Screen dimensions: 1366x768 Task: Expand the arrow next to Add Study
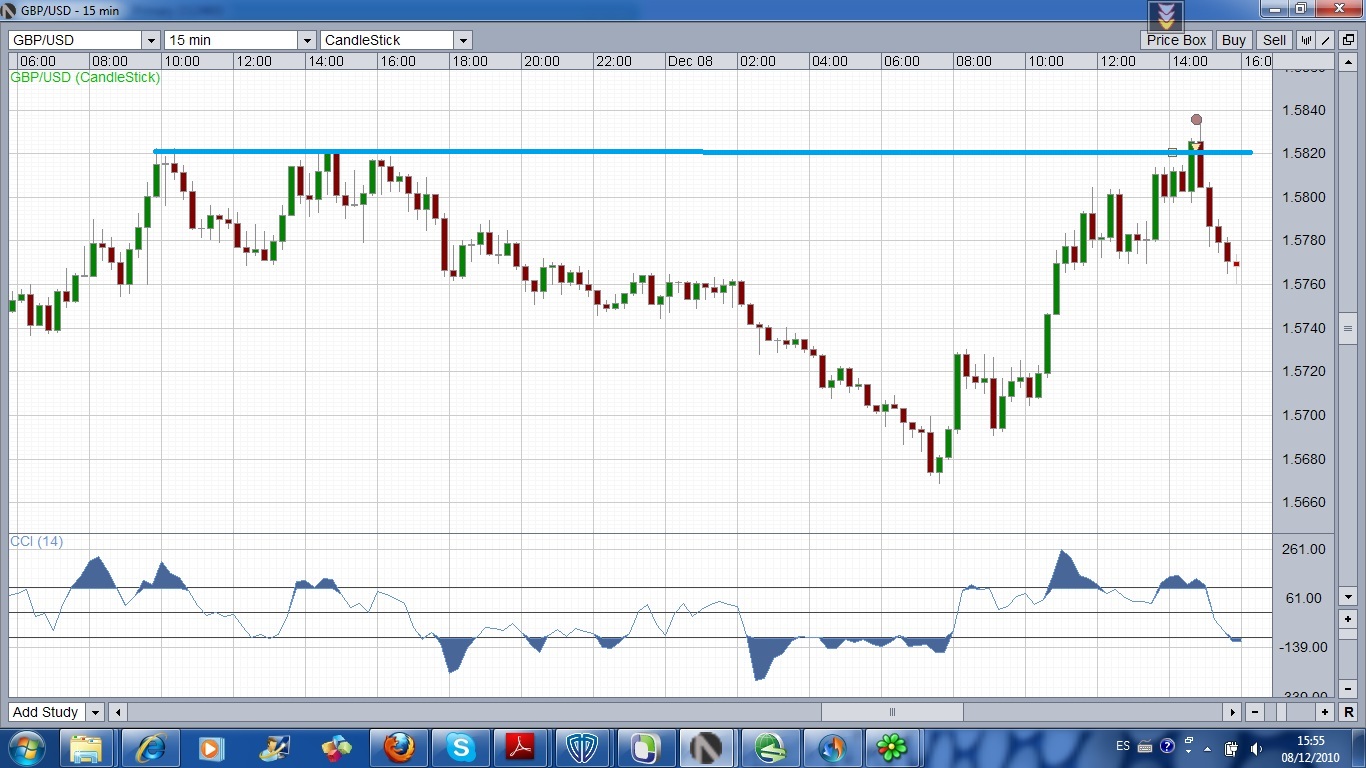[x=95, y=712]
